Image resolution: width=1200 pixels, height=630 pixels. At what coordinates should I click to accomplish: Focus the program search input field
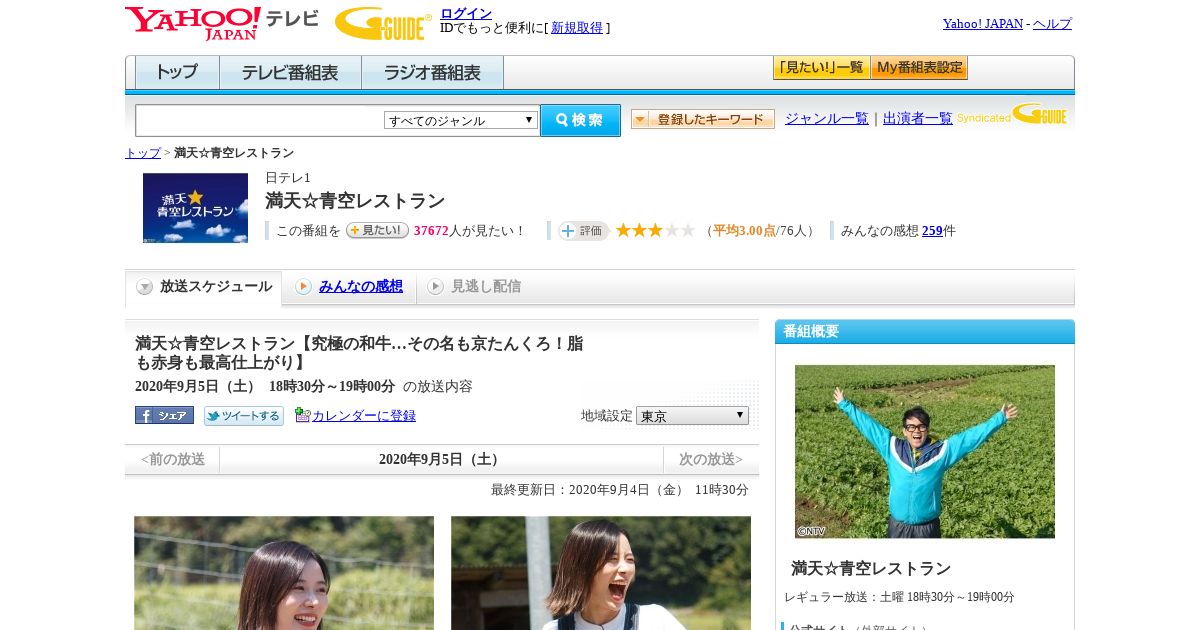tap(260, 120)
